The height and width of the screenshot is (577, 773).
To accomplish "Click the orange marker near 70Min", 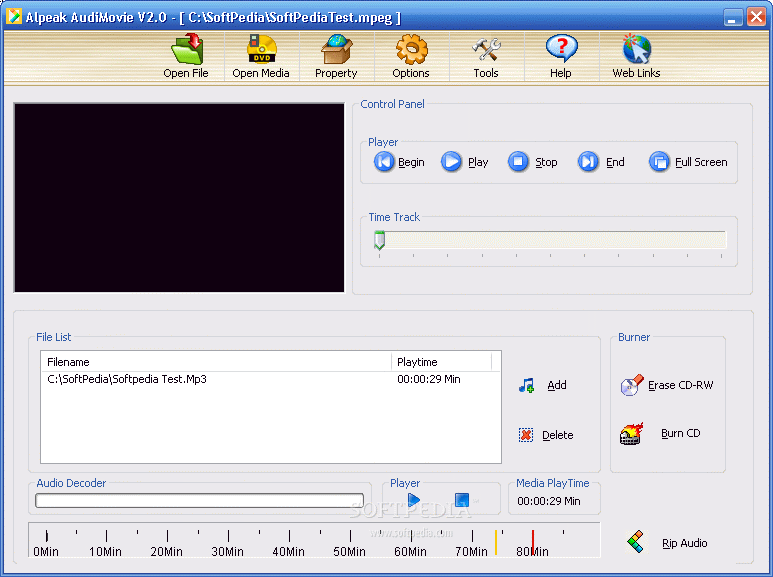I will click(x=496, y=542).
